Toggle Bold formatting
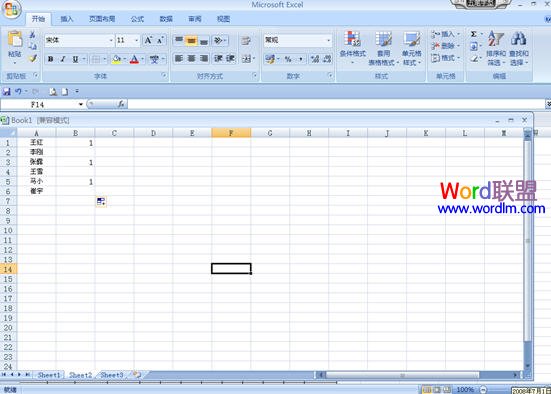551x394 pixels. coord(51,59)
